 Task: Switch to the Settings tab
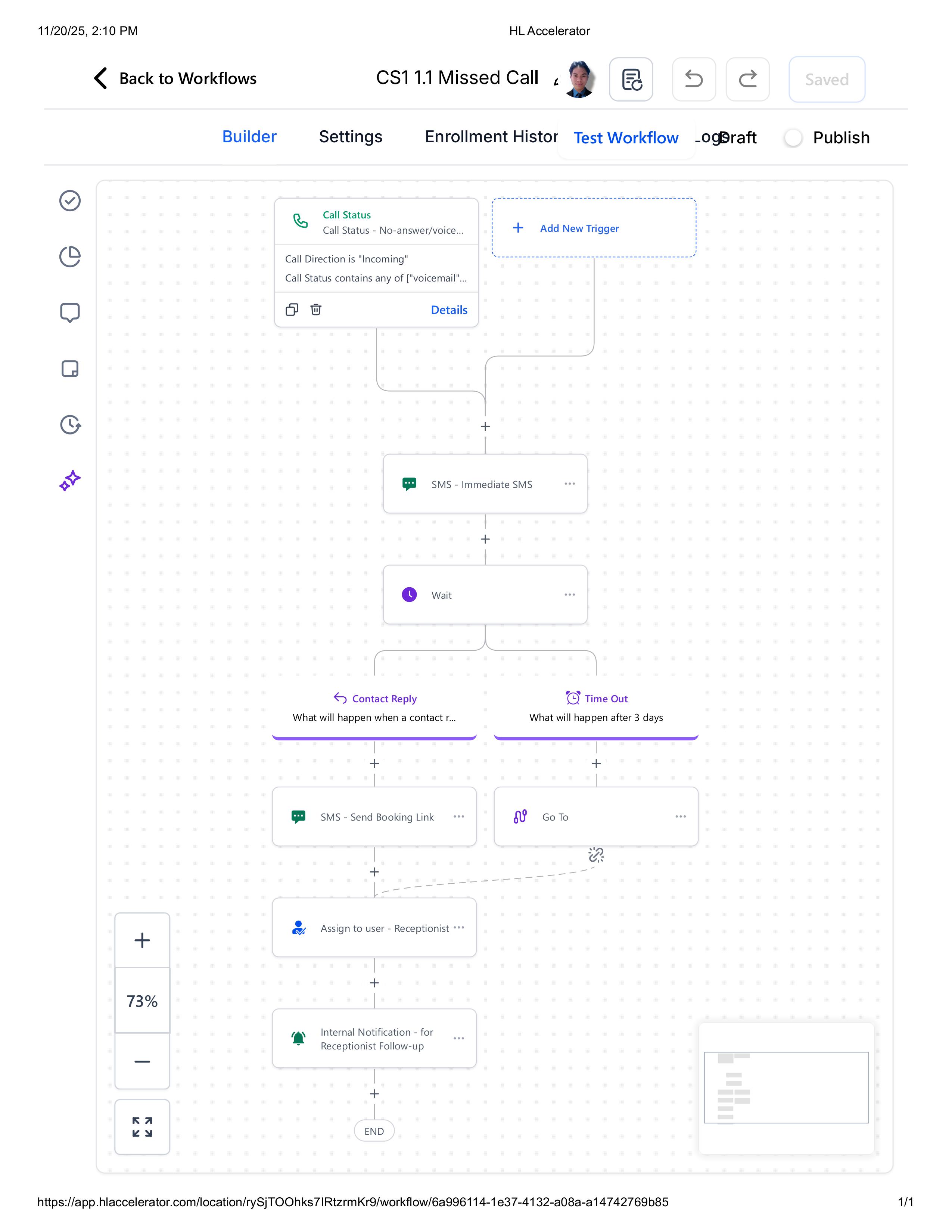tap(350, 137)
